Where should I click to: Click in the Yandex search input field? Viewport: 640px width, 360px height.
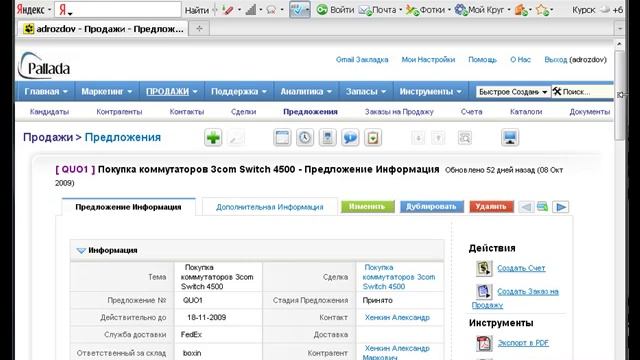tap(118, 9)
